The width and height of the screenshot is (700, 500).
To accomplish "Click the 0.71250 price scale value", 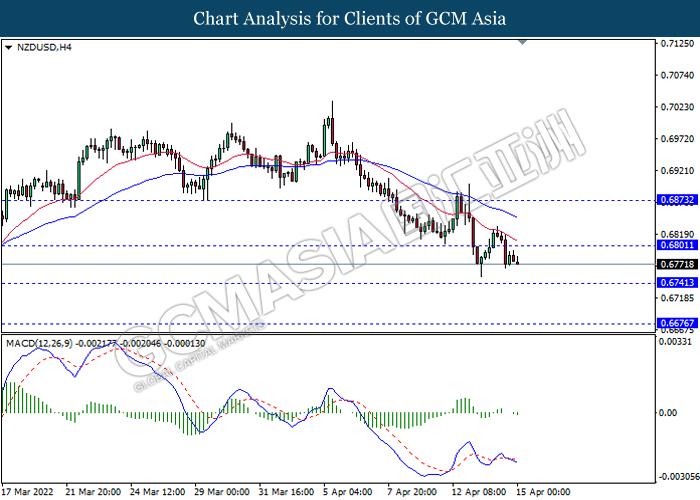I will click(677, 43).
